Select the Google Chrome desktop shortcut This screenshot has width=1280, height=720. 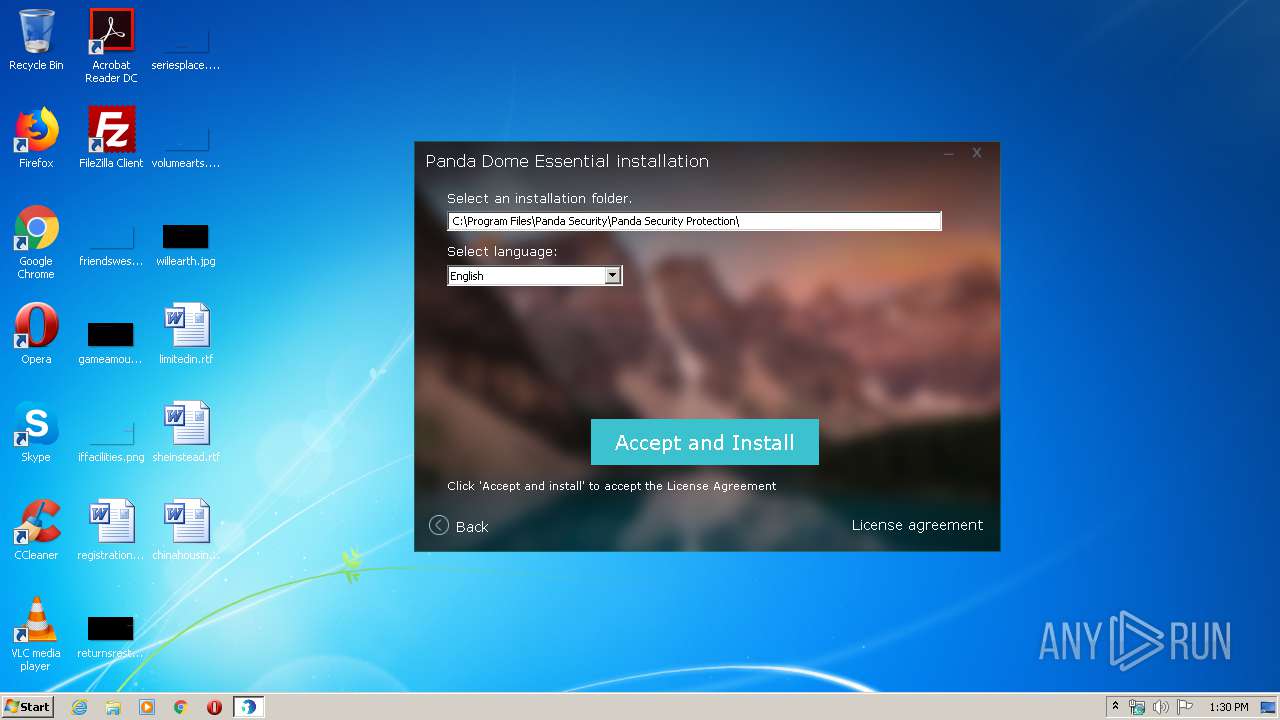tap(36, 243)
